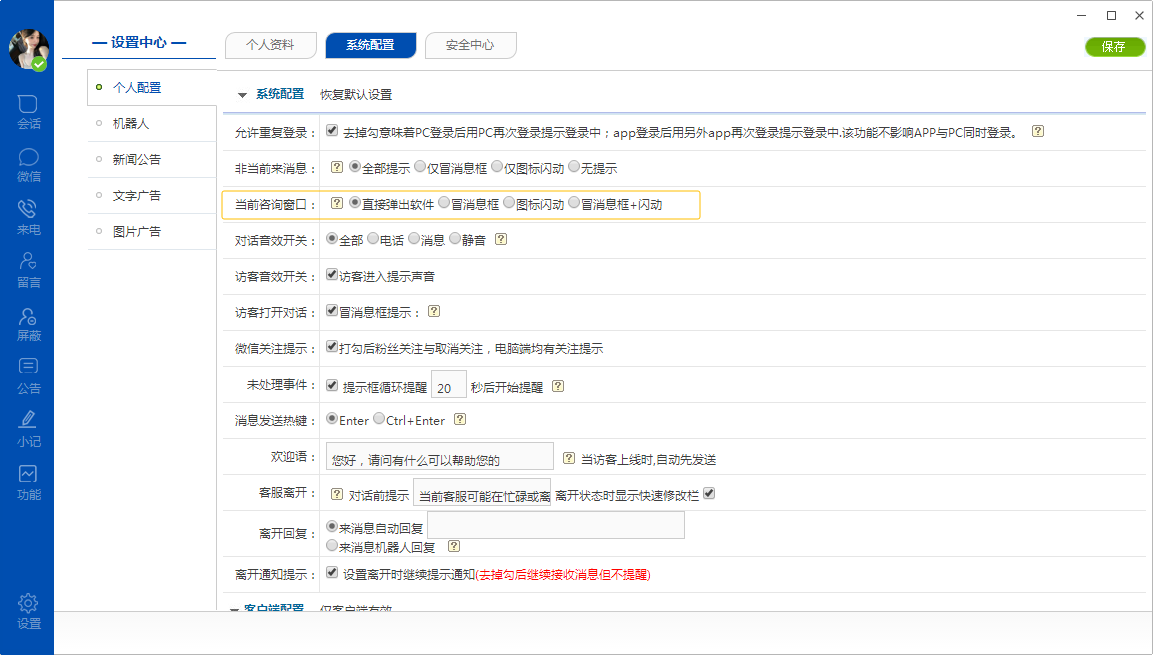Open the 来电 phone calls icon
Viewport: 1153px width, 655px height.
[x=28, y=210]
